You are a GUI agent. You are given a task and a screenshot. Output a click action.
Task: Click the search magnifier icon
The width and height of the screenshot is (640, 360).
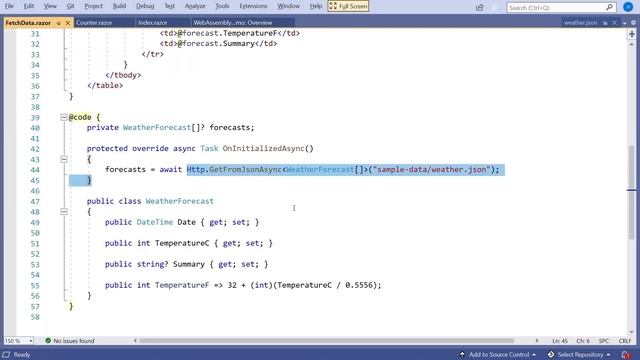[609, 7]
